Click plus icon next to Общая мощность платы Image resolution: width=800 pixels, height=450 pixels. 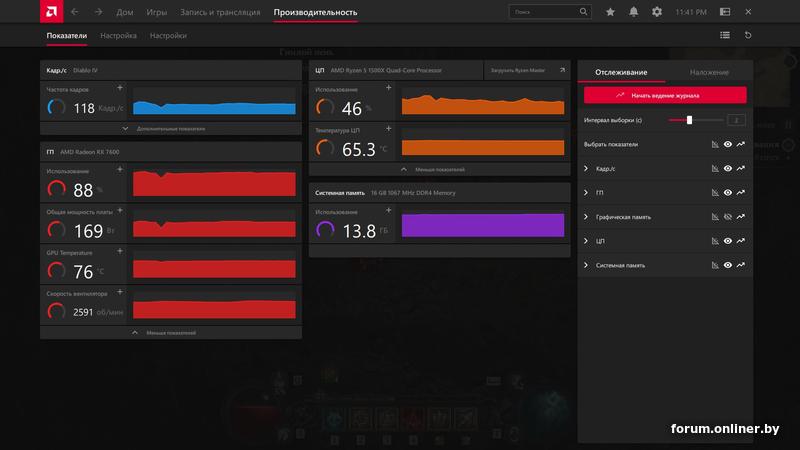coord(120,210)
